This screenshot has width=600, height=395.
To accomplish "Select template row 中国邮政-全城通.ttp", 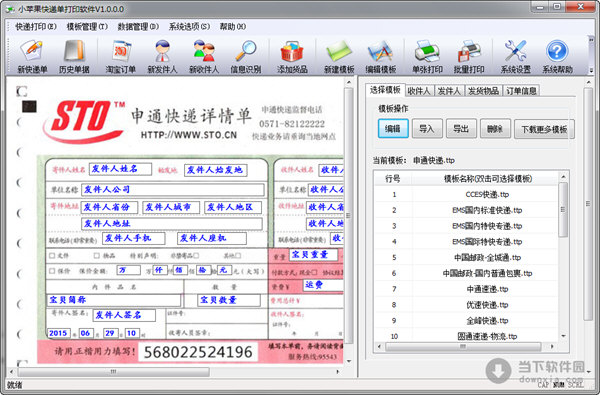I will coord(466,258).
